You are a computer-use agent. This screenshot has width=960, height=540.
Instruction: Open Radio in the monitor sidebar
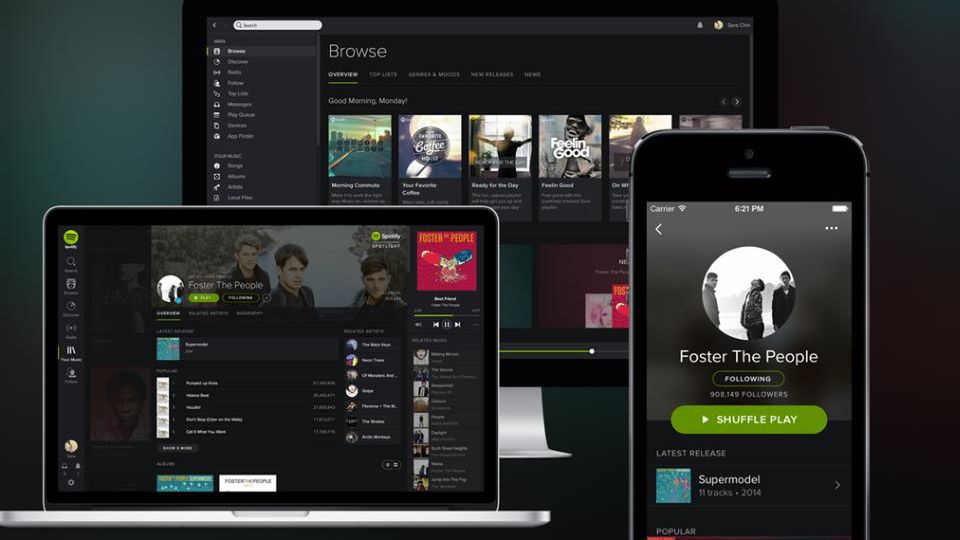point(234,72)
